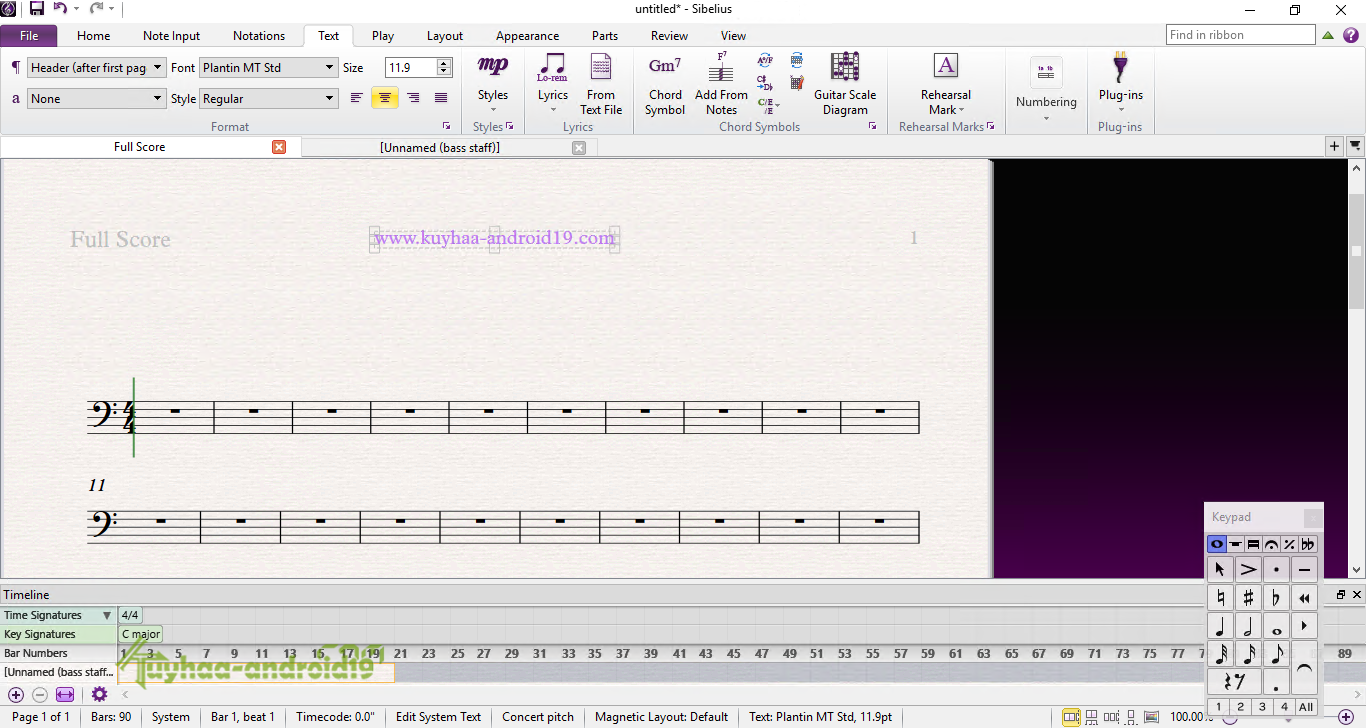Click the Revoice Chord Diagram icon
The image size is (1366, 728).
point(797,61)
